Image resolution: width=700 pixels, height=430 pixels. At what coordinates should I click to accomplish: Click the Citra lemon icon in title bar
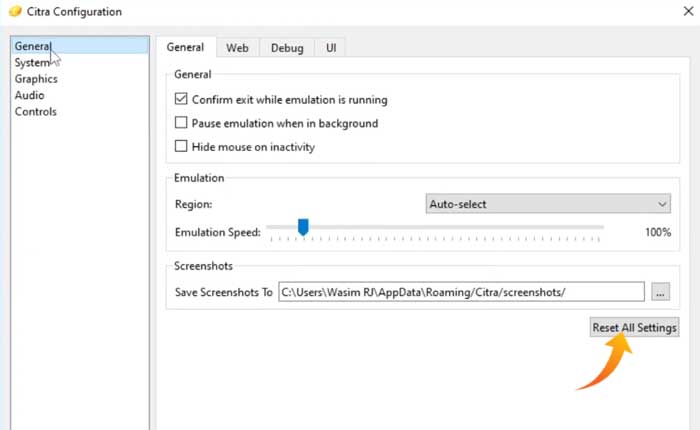coord(14,12)
